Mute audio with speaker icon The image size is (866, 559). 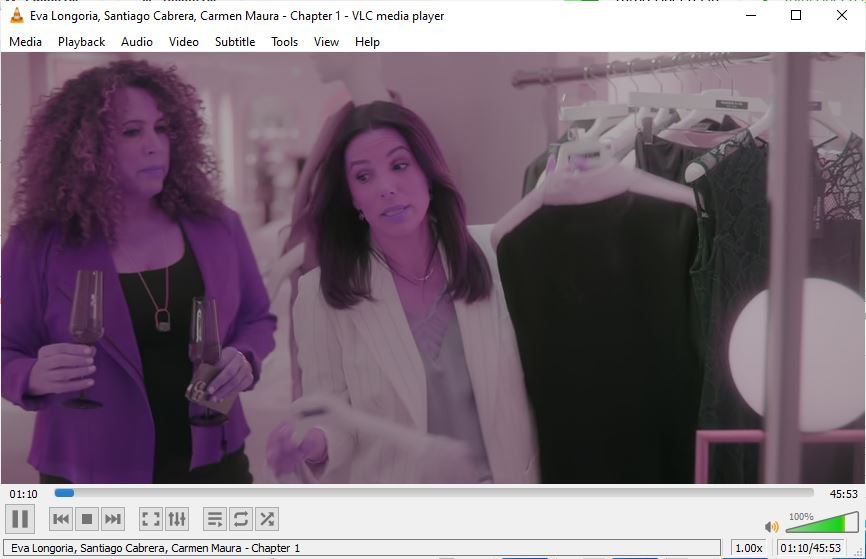click(772, 526)
